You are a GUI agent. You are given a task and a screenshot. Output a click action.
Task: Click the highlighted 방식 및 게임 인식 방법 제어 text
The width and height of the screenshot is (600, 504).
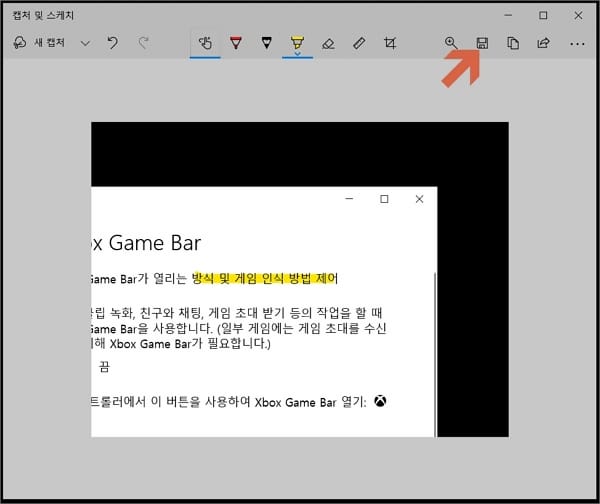[265, 278]
